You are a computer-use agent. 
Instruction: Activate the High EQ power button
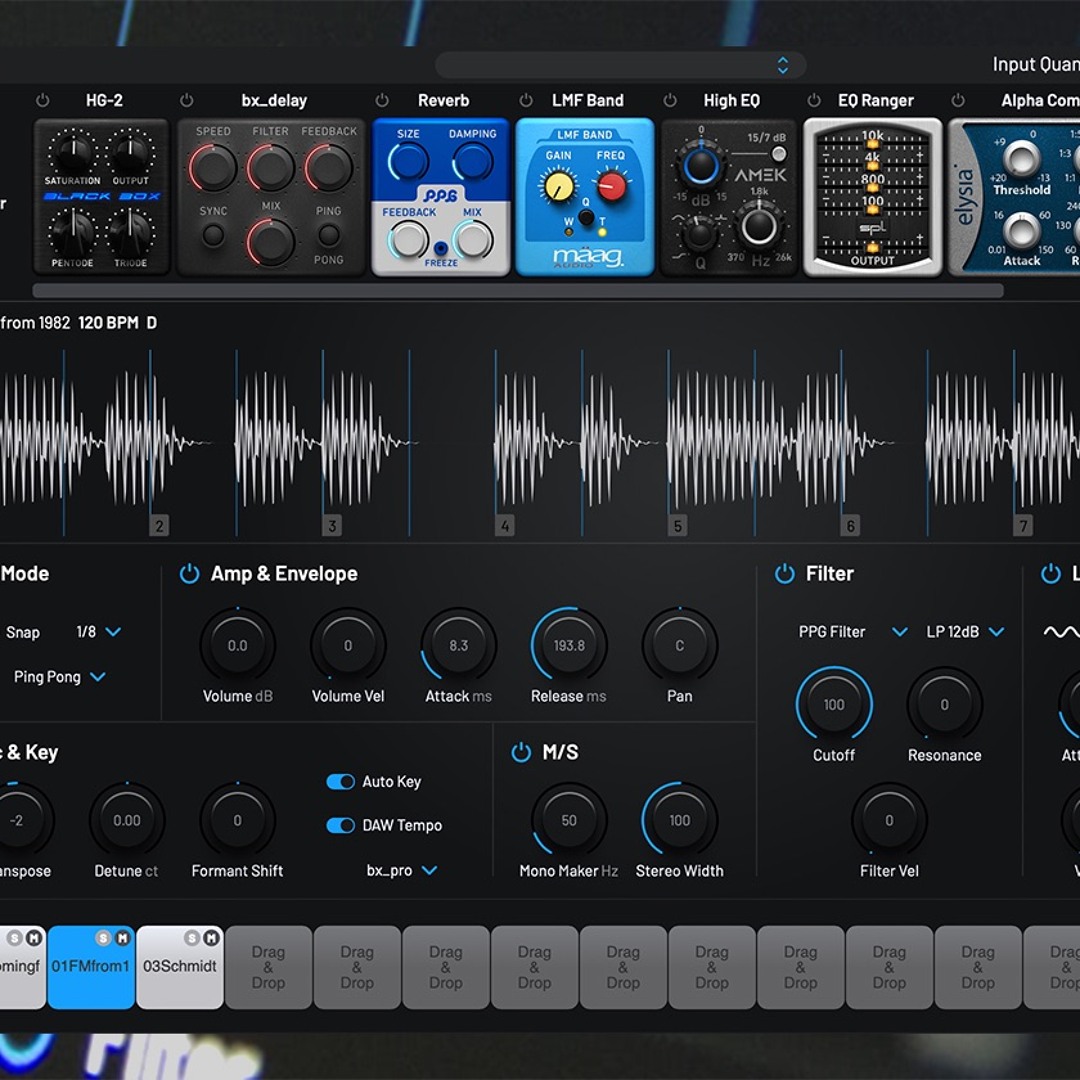(671, 100)
